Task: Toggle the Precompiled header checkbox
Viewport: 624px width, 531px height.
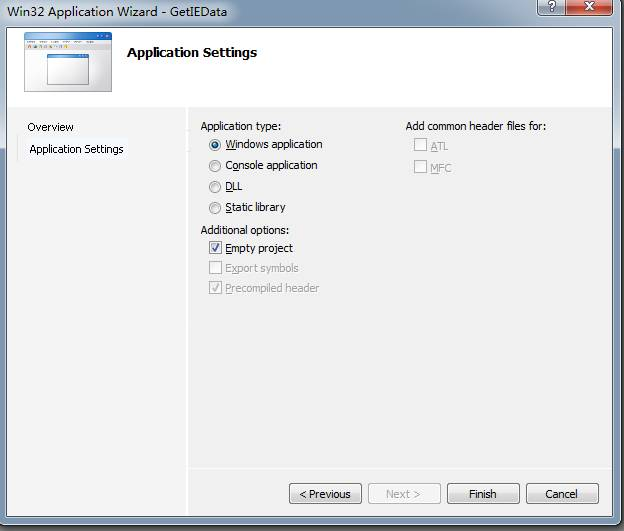Action: (215, 288)
